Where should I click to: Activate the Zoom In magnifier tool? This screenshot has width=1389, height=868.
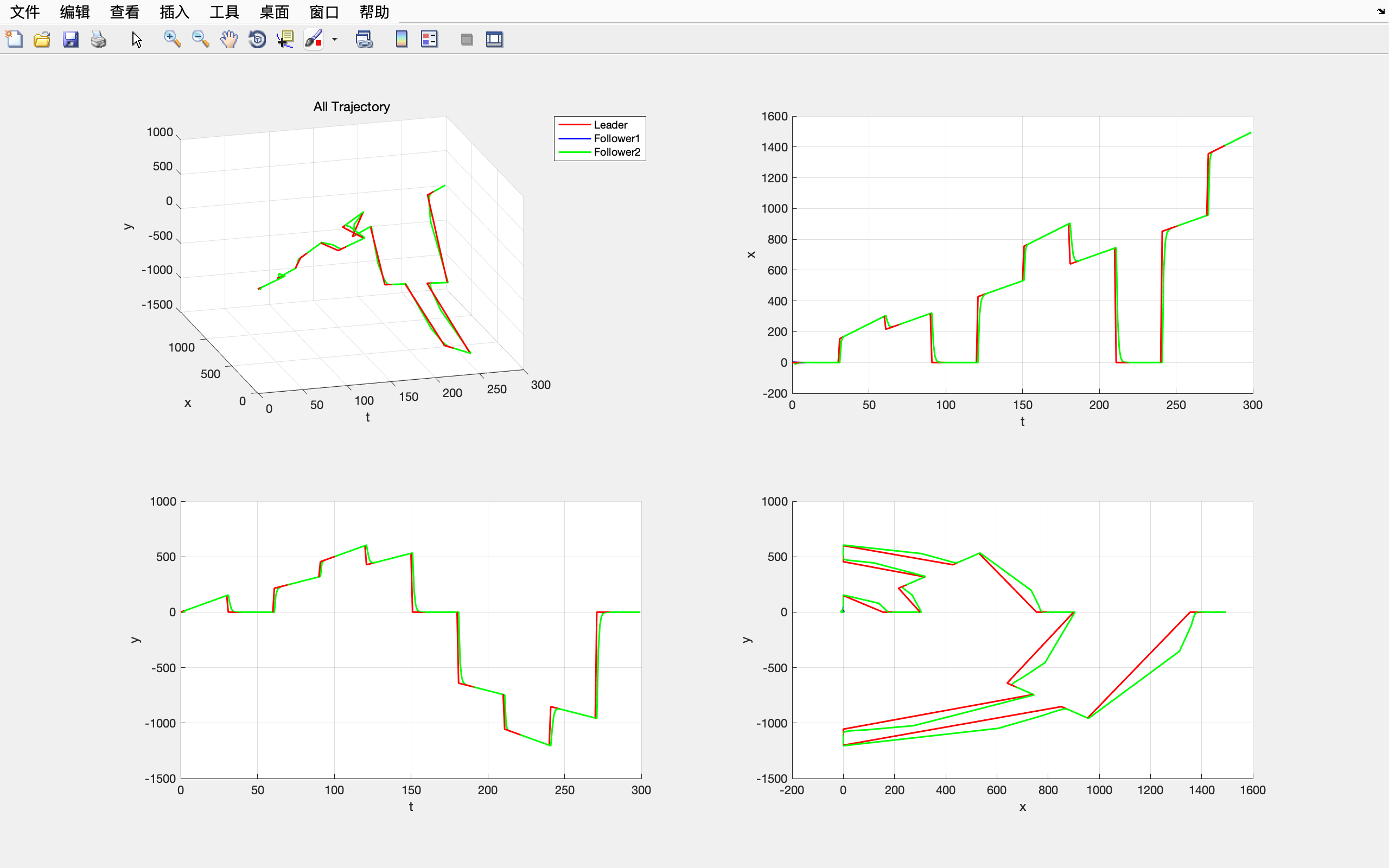pos(172,39)
